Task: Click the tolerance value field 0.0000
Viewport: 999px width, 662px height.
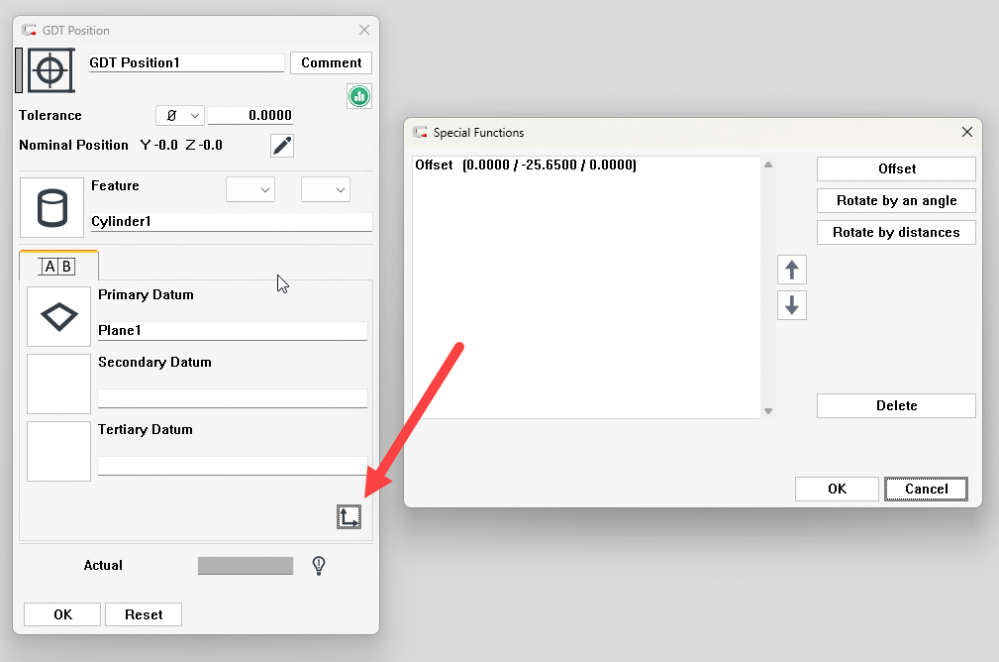Action: click(250, 115)
